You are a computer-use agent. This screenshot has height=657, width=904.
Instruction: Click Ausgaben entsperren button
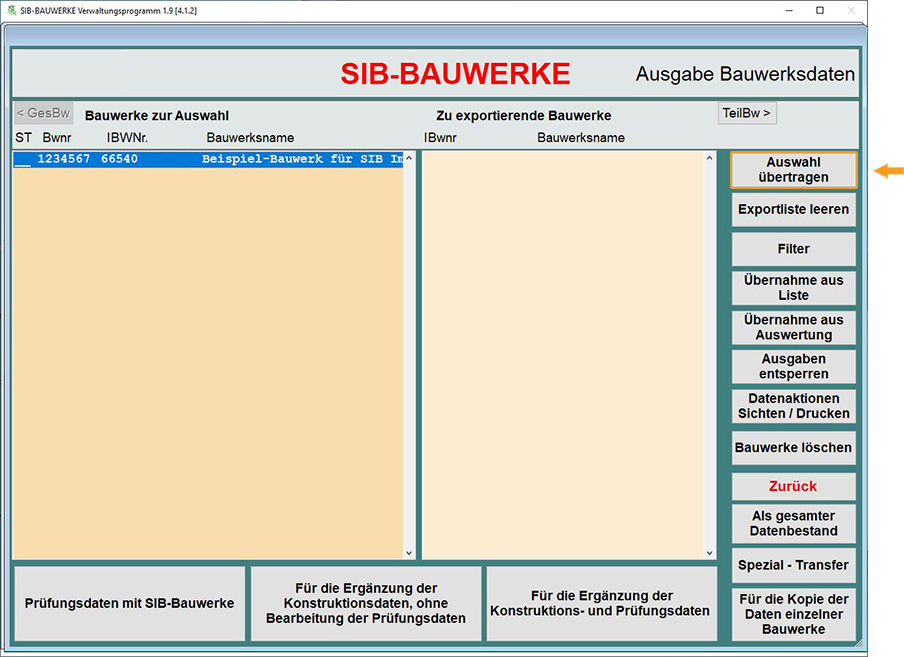(793, 367)
